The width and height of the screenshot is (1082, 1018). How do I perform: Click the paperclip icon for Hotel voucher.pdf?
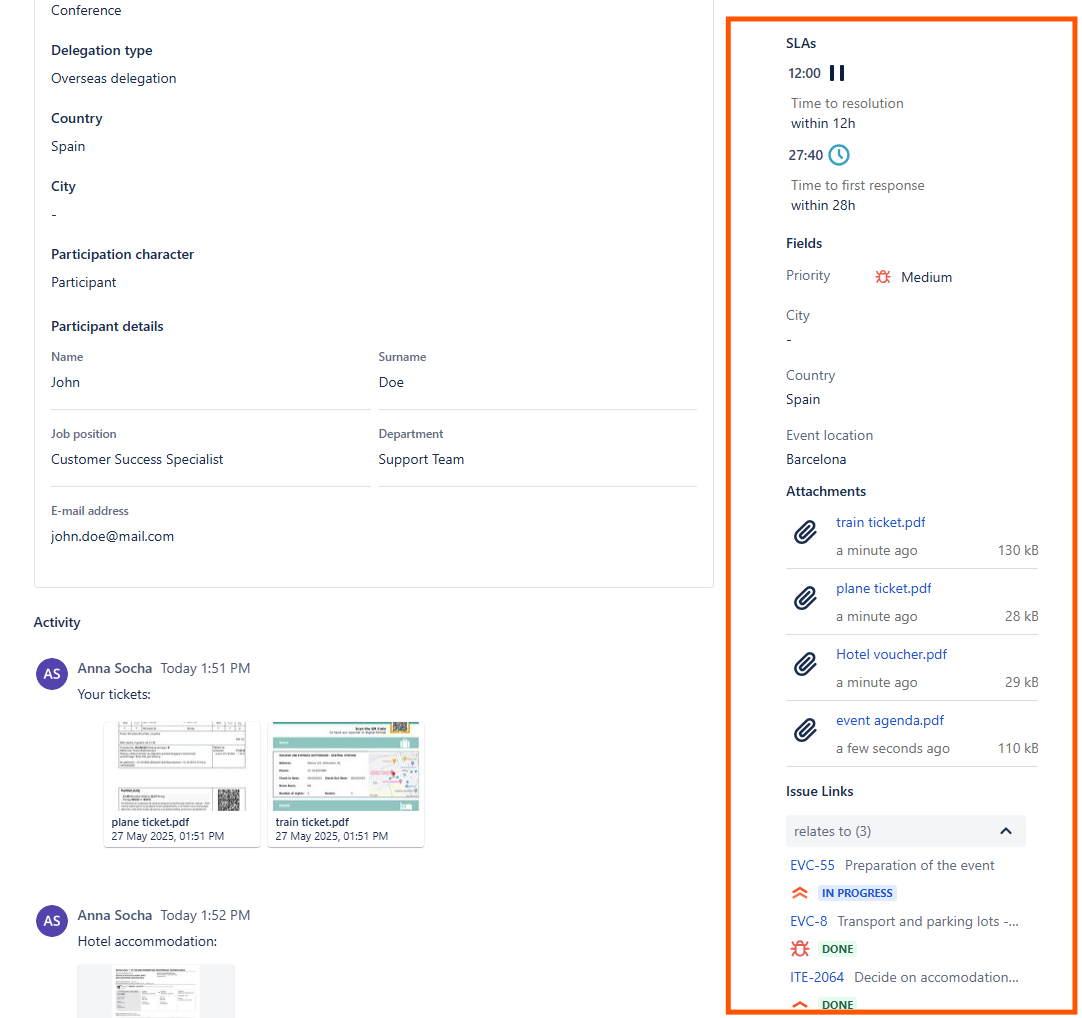[x=805, y=664]
